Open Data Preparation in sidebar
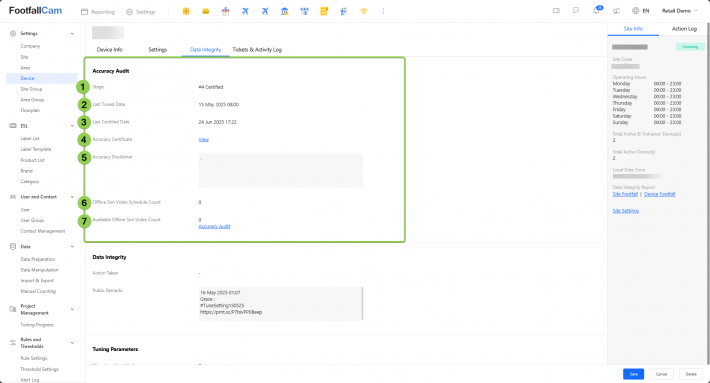710x383 pixels. pos(38,259)
